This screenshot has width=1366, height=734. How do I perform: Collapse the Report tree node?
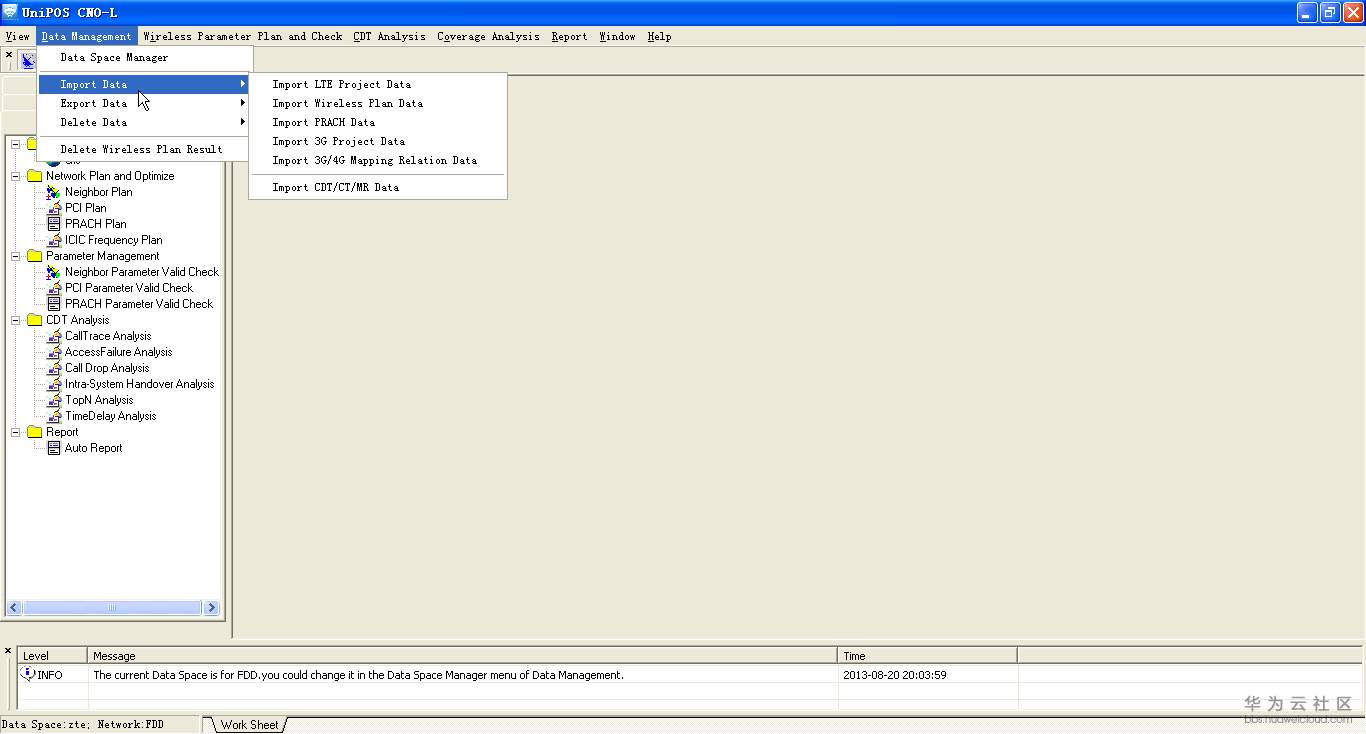click(16, 432)
